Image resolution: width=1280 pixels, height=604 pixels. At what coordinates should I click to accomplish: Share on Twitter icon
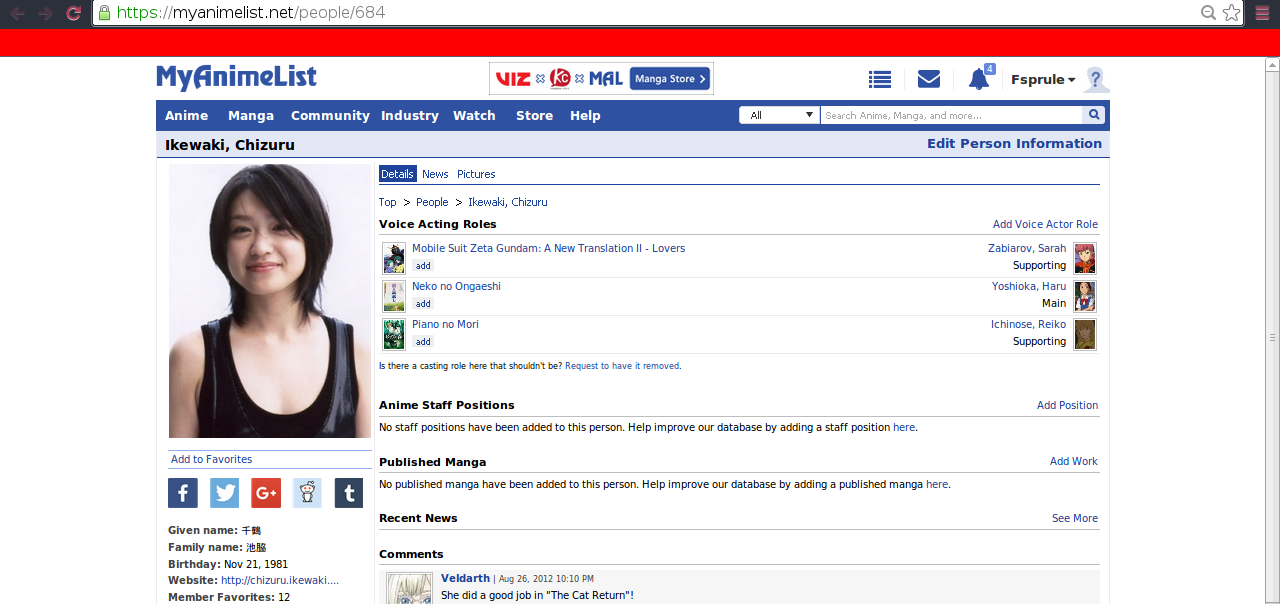point(225,493)
